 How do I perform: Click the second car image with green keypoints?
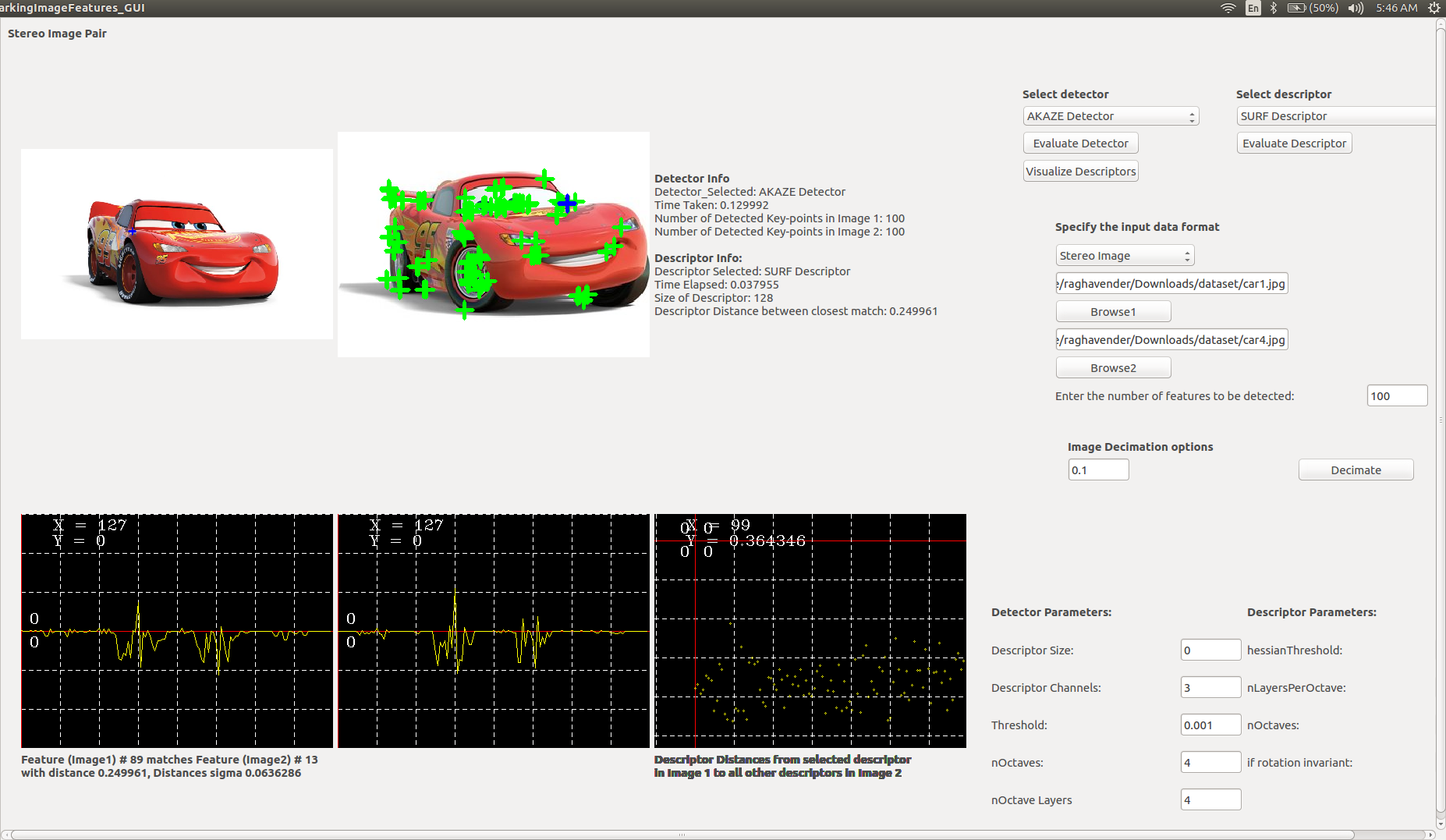coord(494,244)
